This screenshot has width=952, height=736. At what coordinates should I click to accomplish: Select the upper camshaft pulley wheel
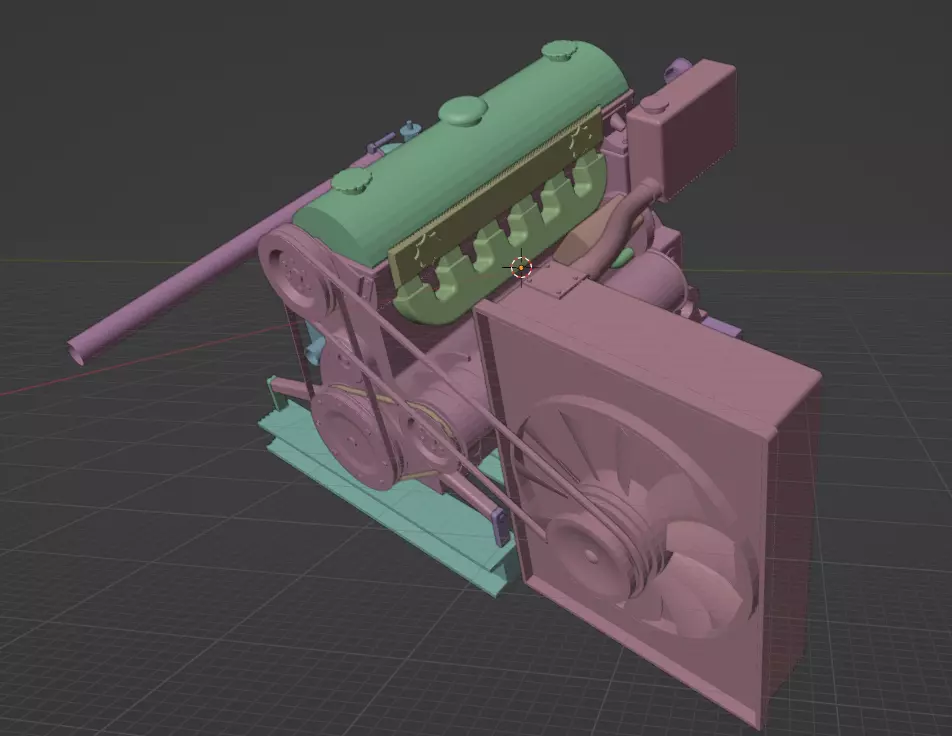pos(298,273)
